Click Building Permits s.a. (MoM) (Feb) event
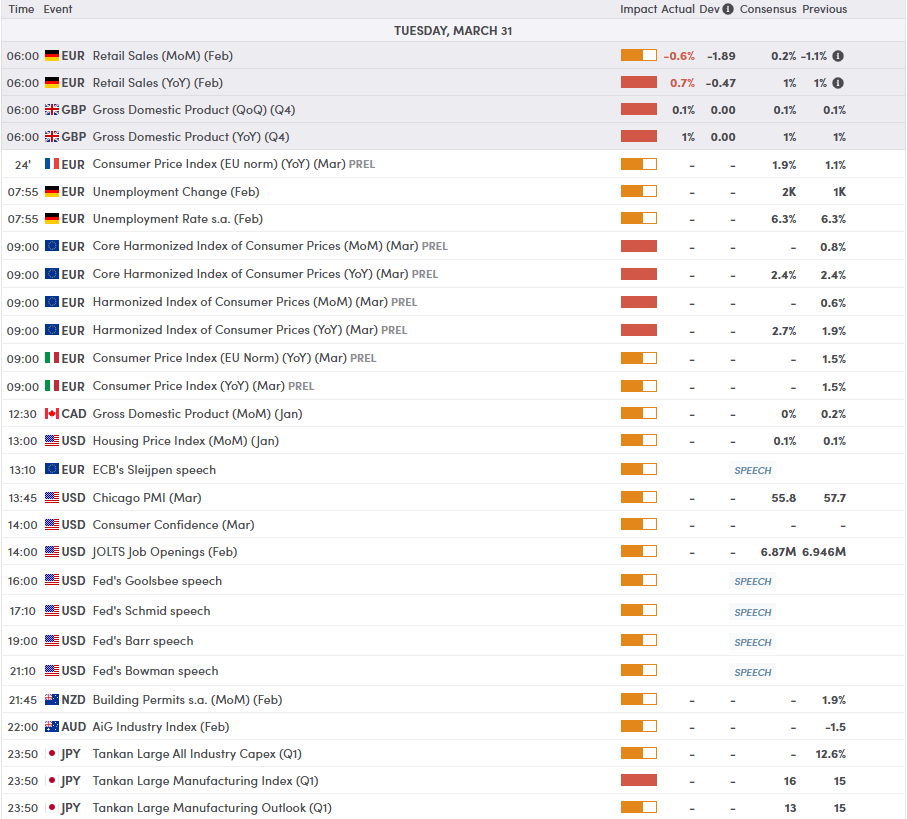Viewport: 907px width, 819px height. pos(187,700)
